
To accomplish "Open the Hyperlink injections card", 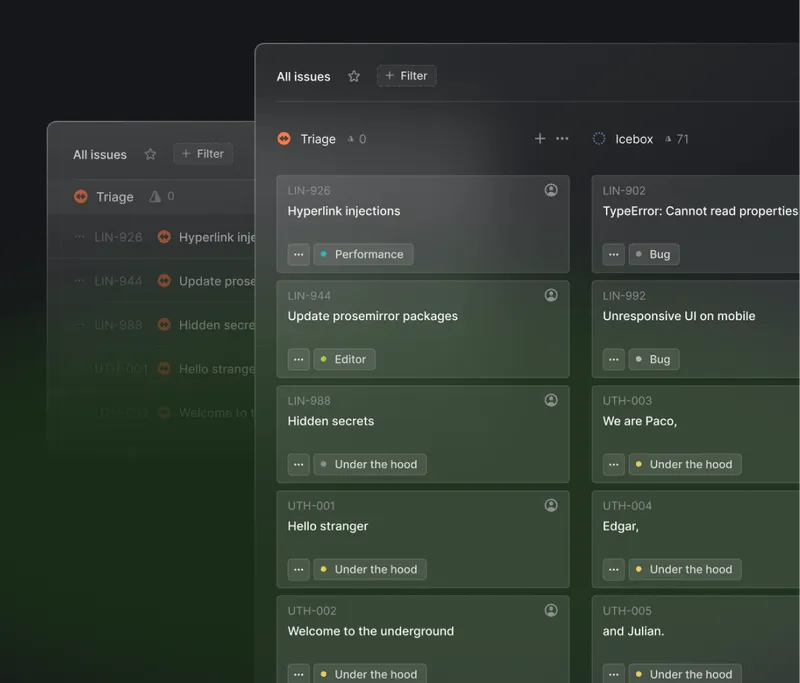I will (x=423, y=224).
